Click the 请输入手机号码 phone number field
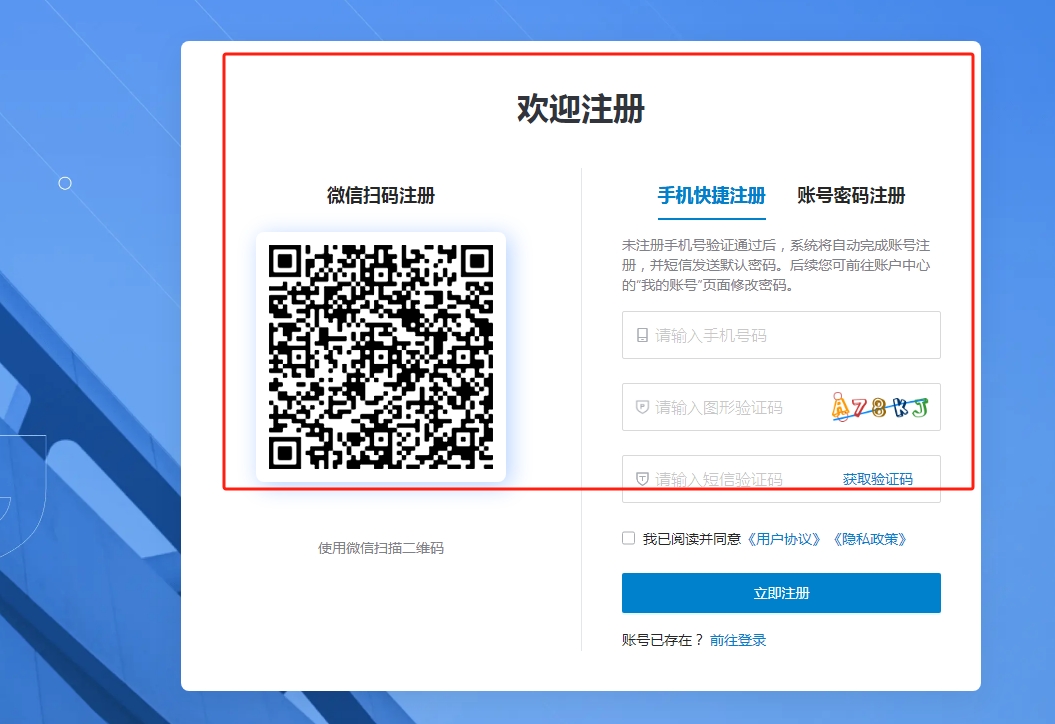1055x724 pixels. pyautogui.click(x=781, y=335)
